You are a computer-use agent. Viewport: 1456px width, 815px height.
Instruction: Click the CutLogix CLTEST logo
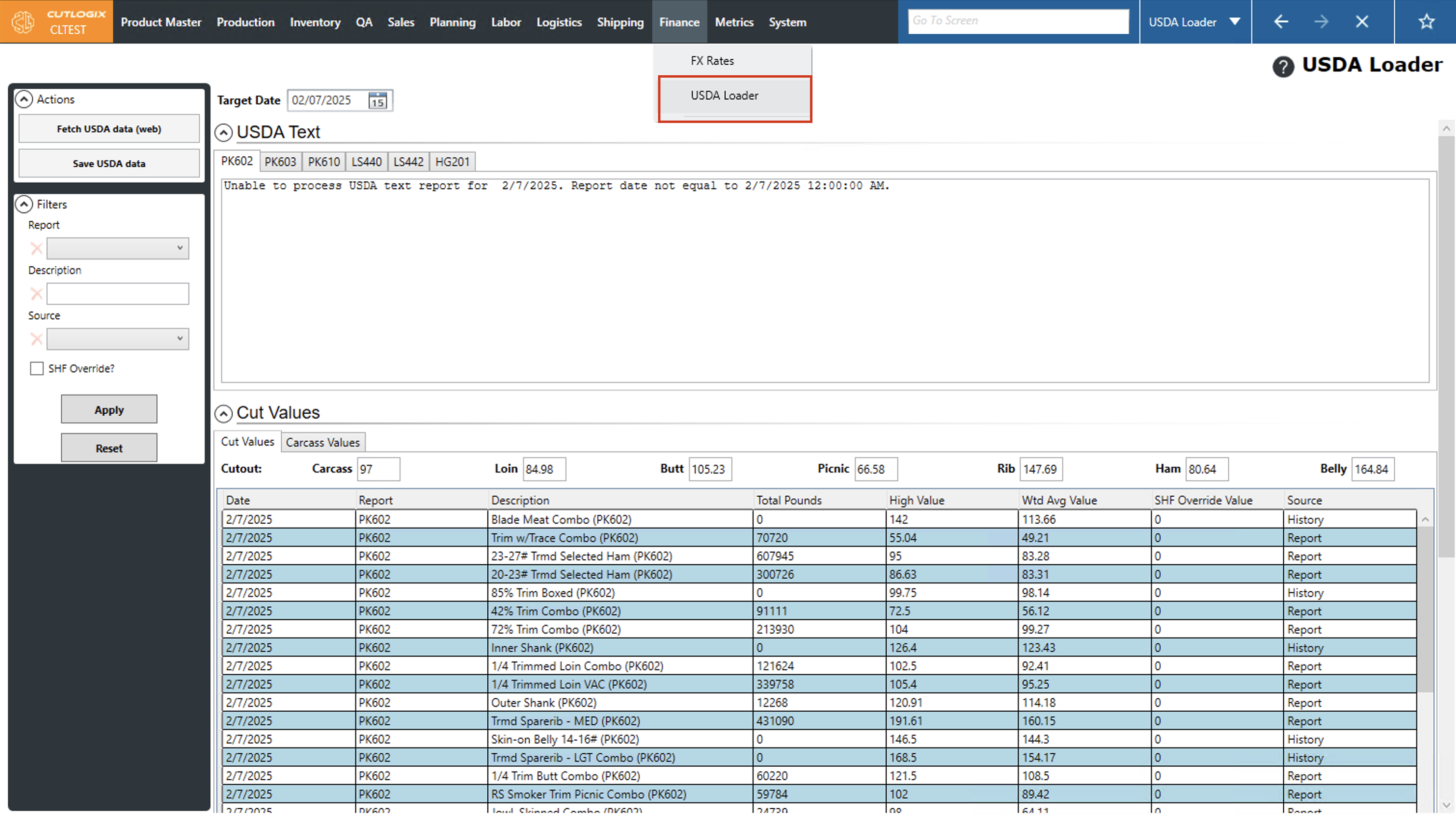pyautogui.click(x=56, y=22)
